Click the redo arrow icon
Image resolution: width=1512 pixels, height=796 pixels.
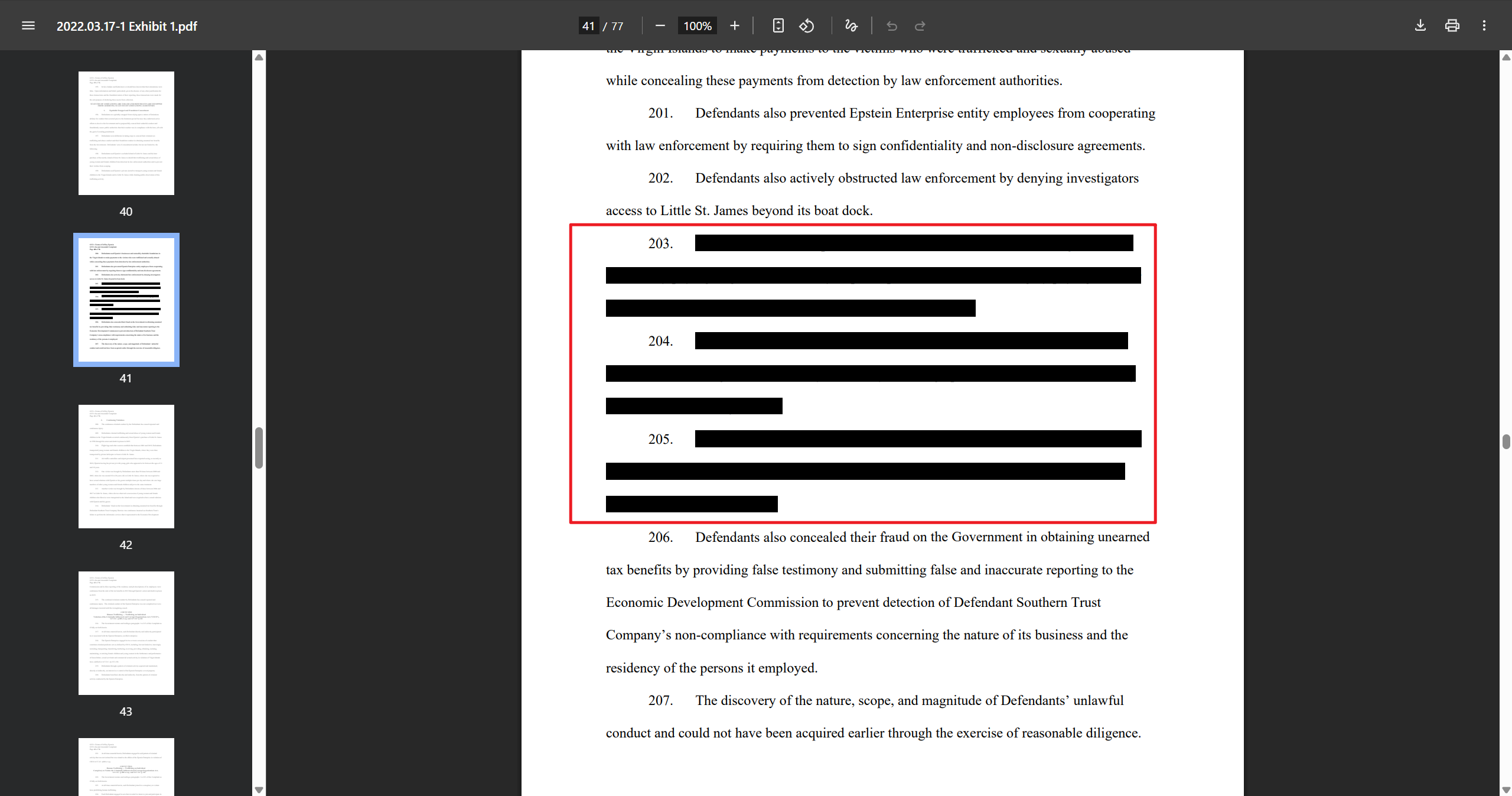point(920,26)
